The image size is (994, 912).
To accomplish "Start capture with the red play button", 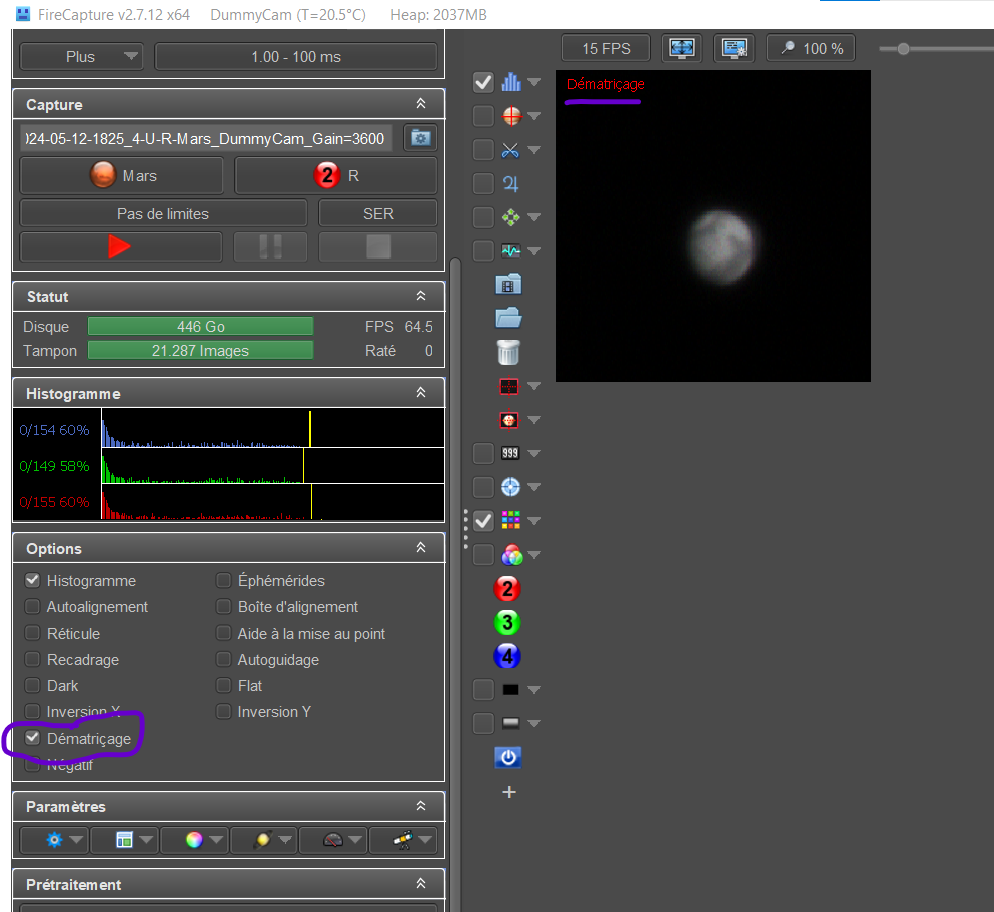I will coord(121,247).
